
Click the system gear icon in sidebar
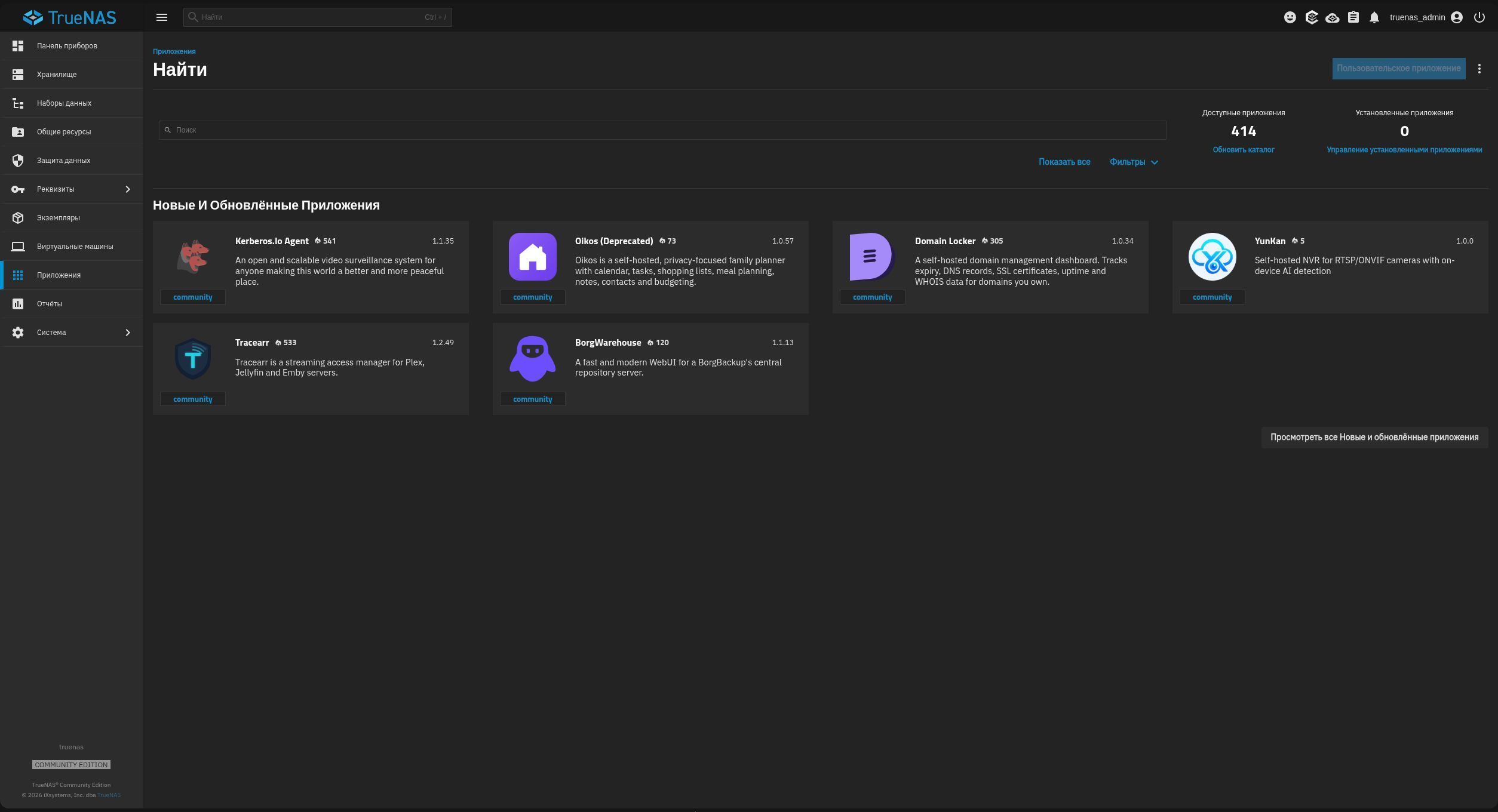click(18, 333)
